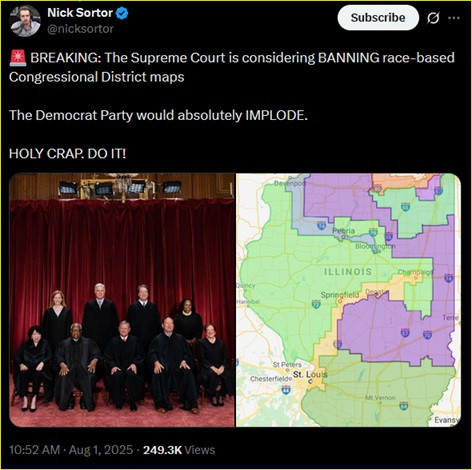This screenshot has height=470, width=472.
Task: Click the Peoria label on map
Action: pyautogui.click(x=344, y=231)
